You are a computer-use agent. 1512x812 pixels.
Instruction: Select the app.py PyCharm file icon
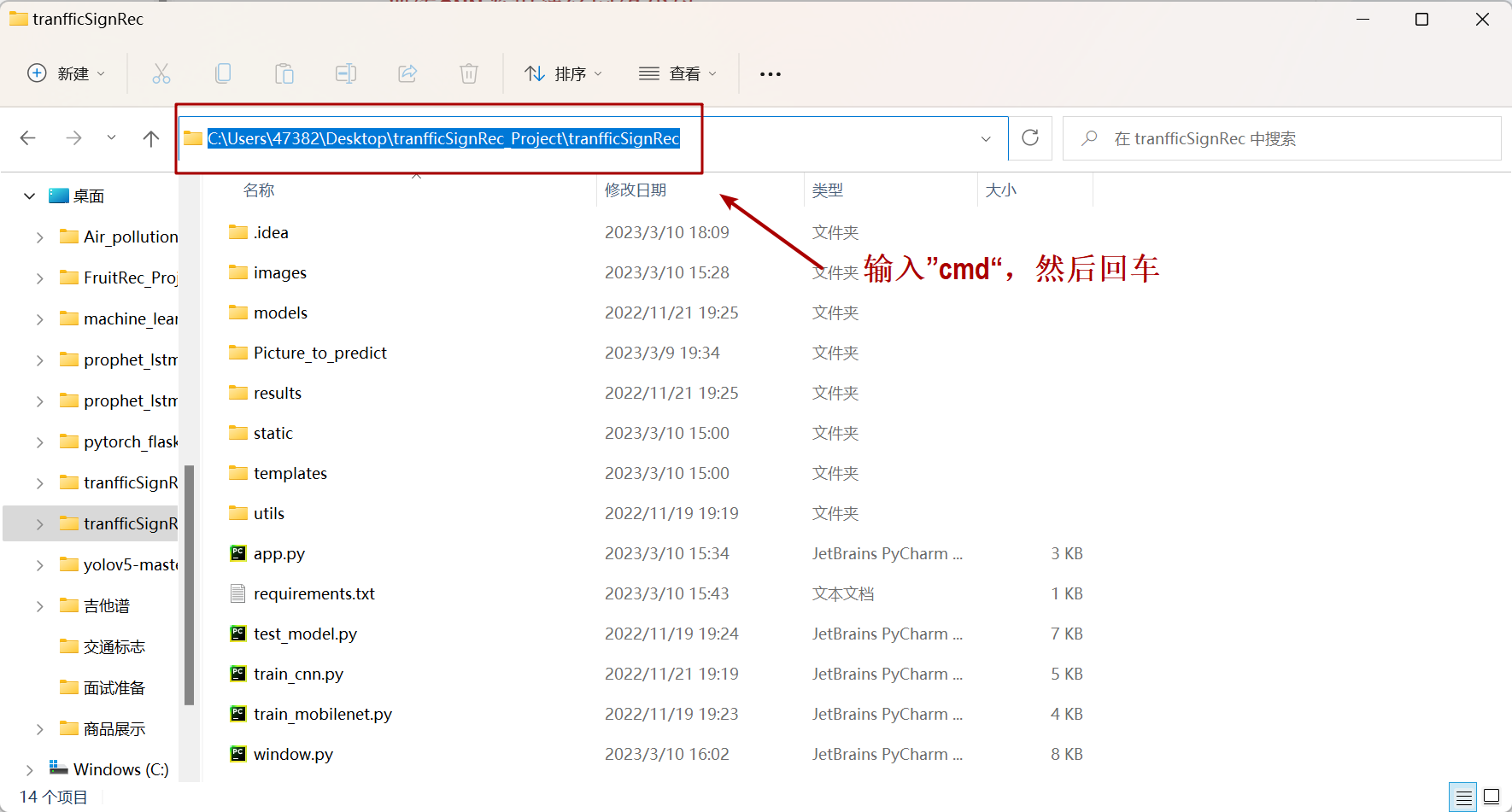point(238,553)
